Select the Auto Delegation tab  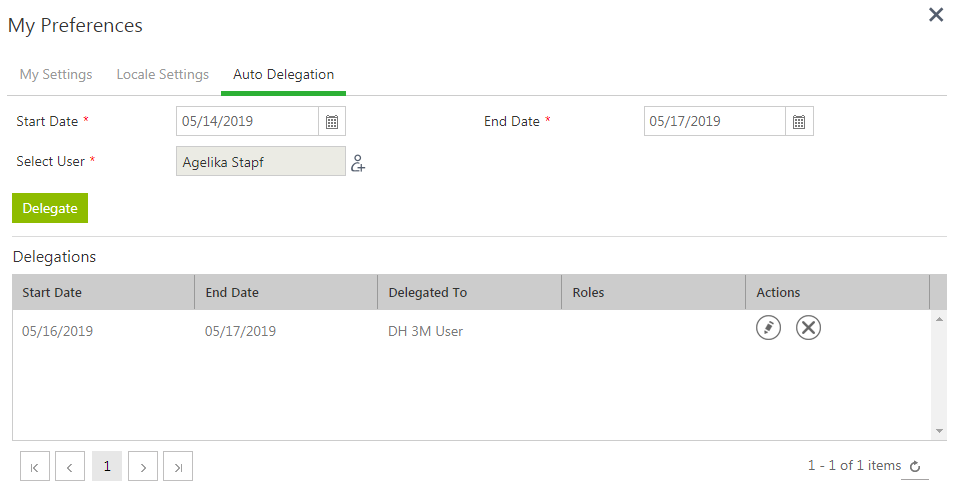[283, 75]
